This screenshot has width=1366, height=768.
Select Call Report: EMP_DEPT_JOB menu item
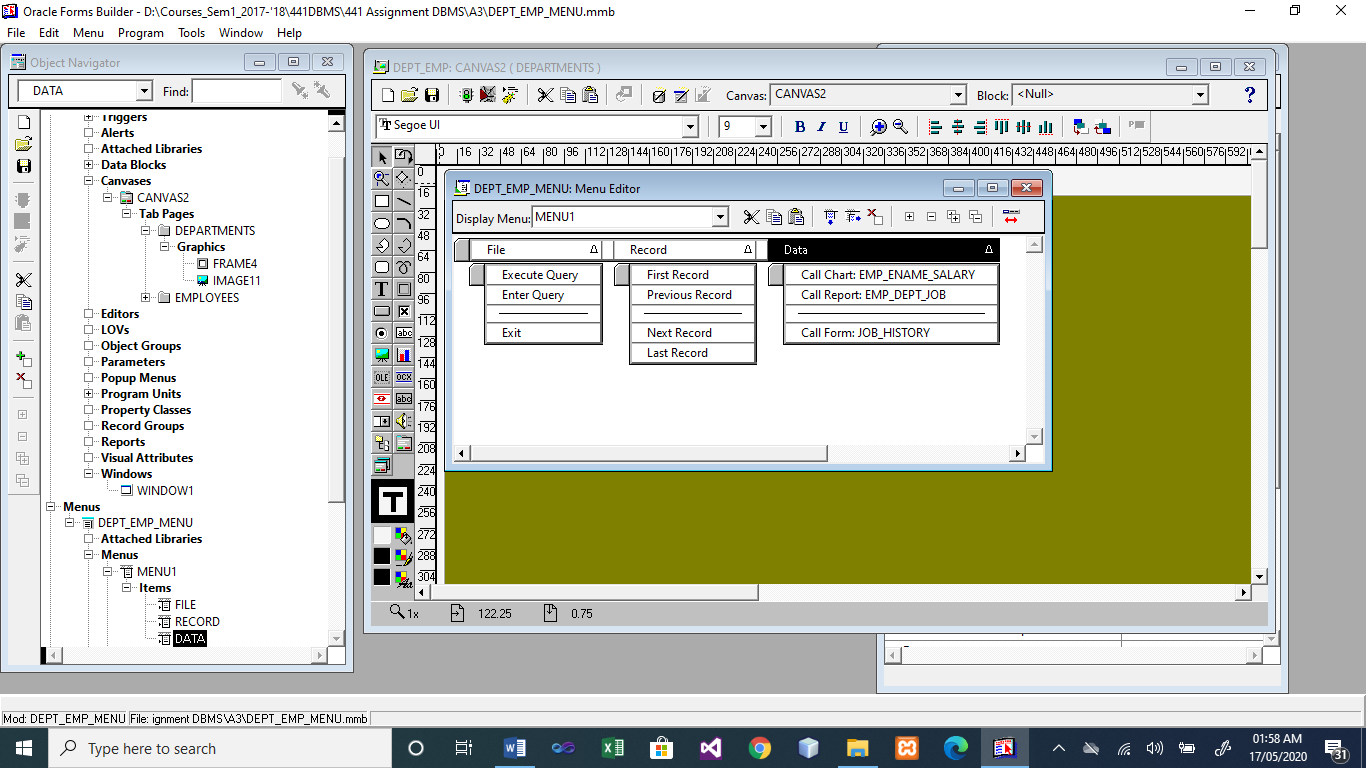coord(891,295)
